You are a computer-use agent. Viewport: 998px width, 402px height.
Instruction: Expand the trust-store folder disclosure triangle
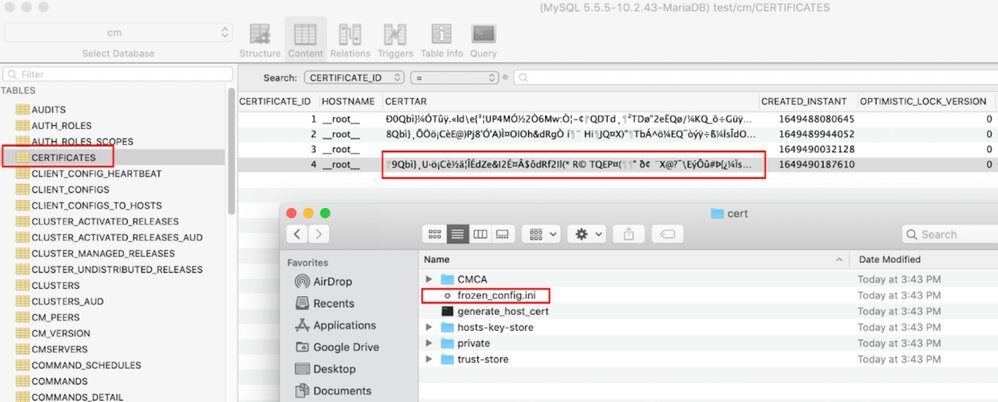(429, 359)
